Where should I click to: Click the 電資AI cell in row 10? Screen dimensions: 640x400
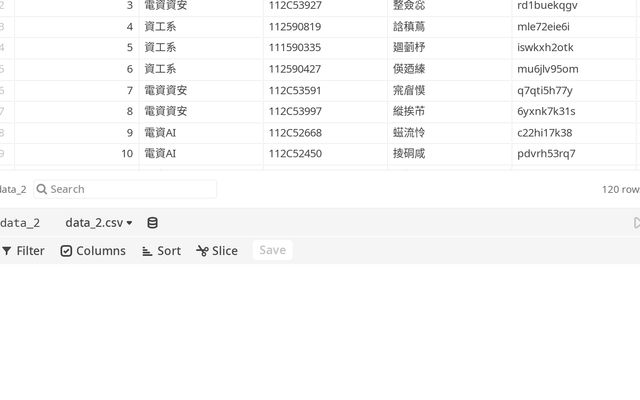coord(160,154)
